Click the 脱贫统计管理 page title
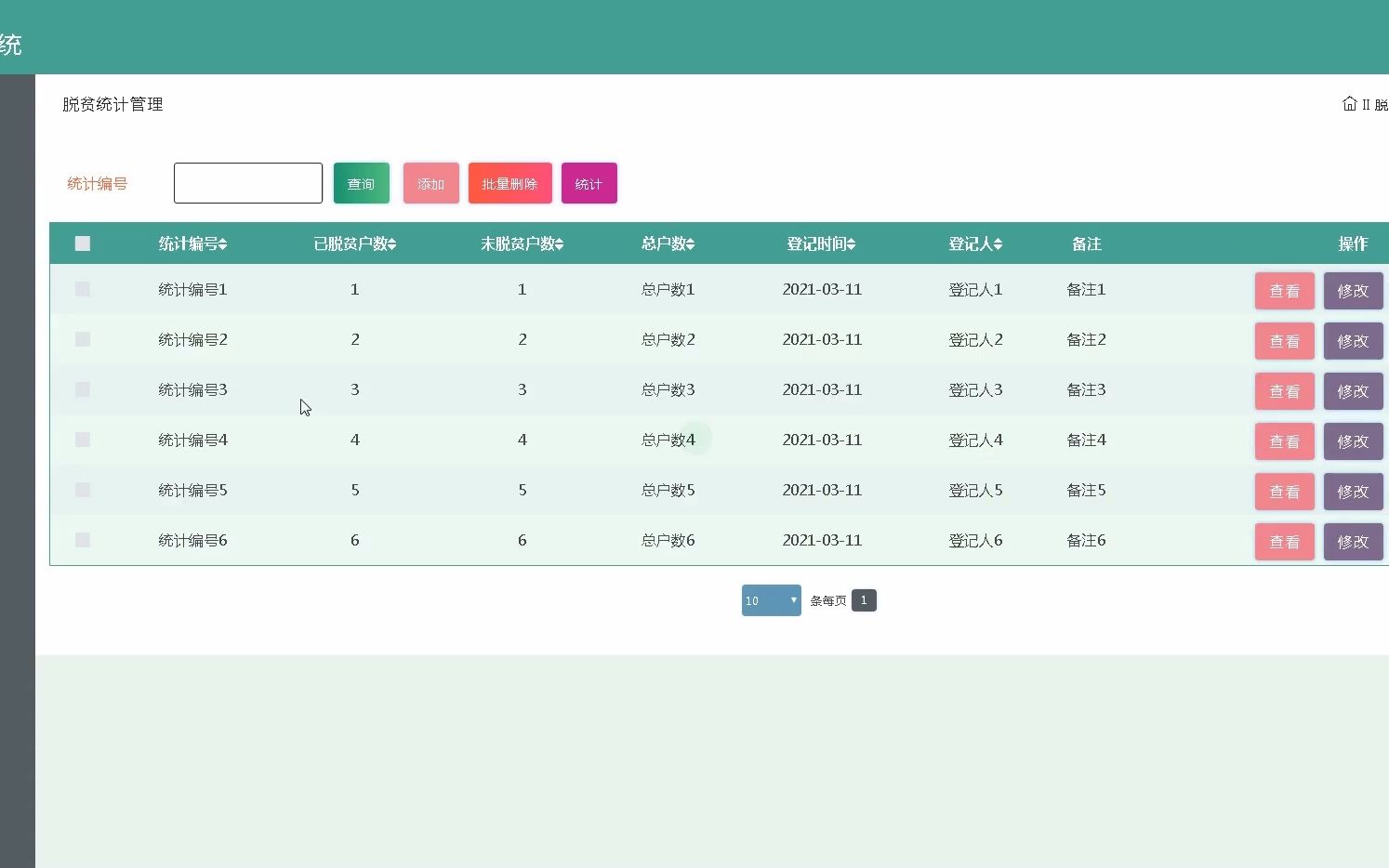 (112, 104)
